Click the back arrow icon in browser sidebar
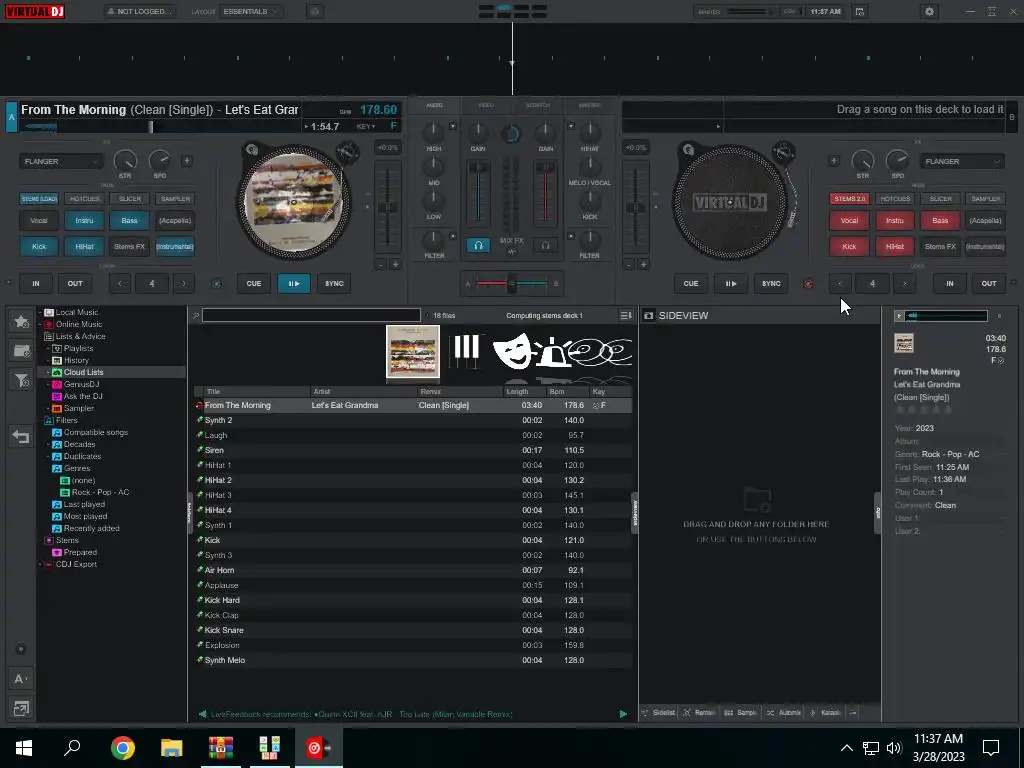Viewport: 1024px width, 768px height. coord(21,436)
